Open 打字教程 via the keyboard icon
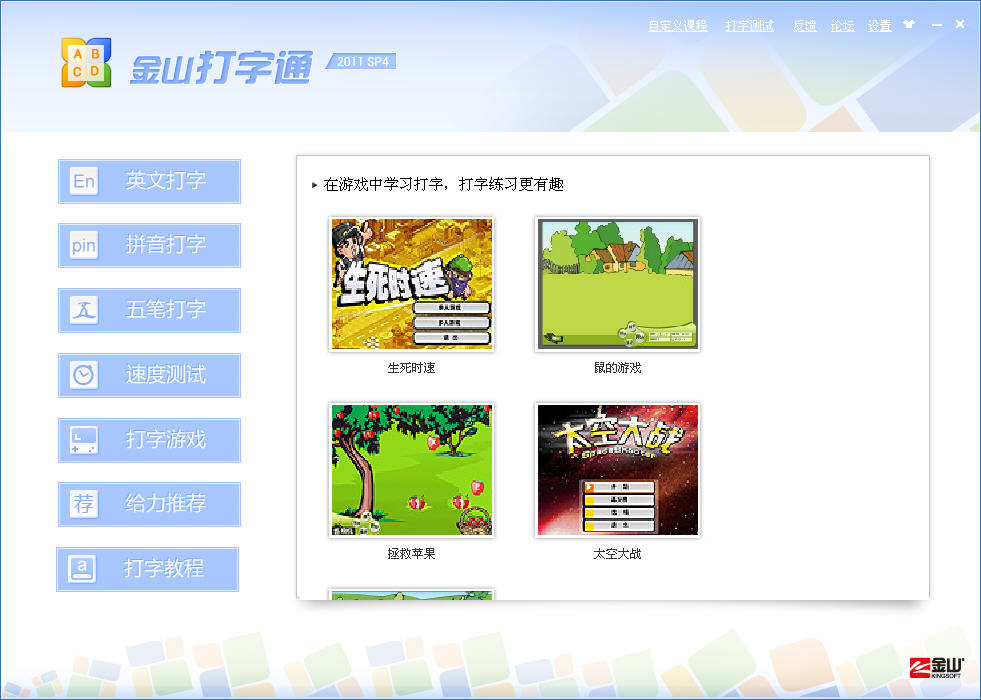The width and height of the screenshot is (981, 700). point(82,569)
